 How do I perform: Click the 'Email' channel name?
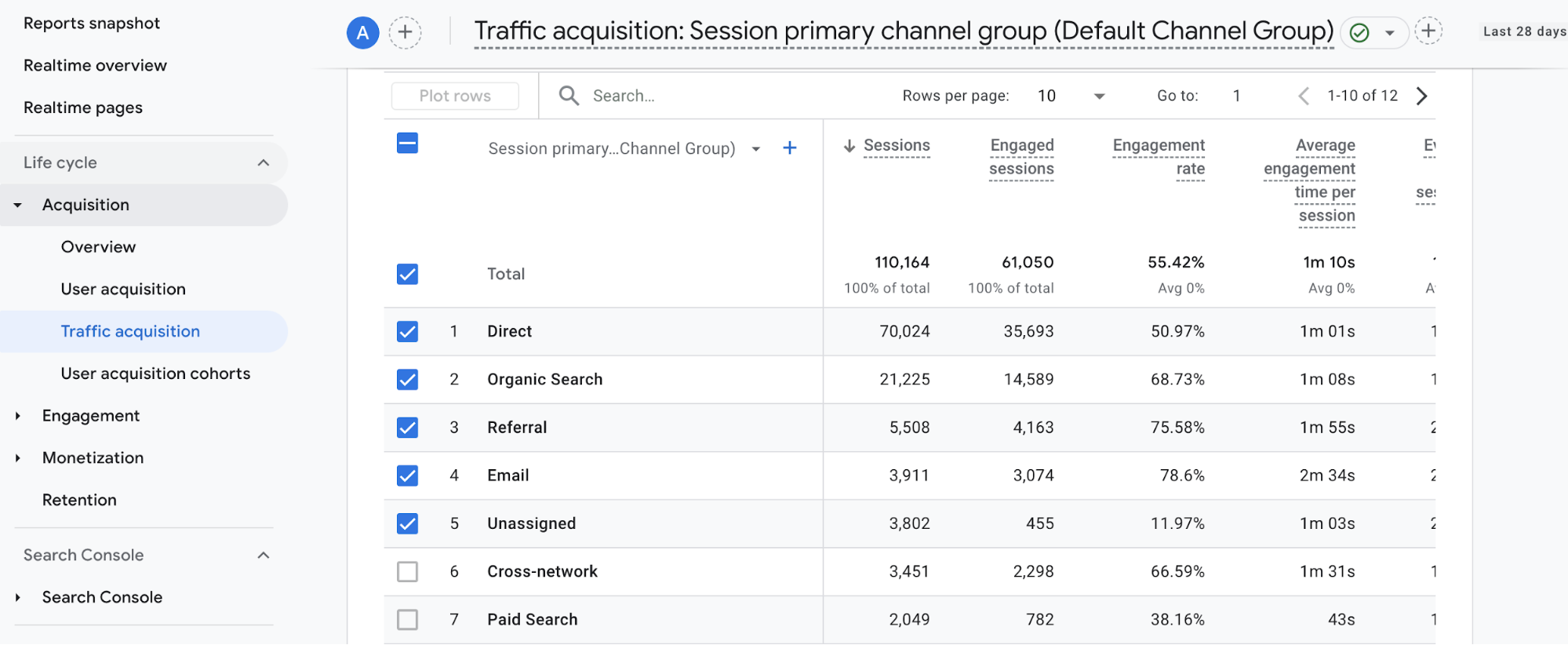[508, 476]
